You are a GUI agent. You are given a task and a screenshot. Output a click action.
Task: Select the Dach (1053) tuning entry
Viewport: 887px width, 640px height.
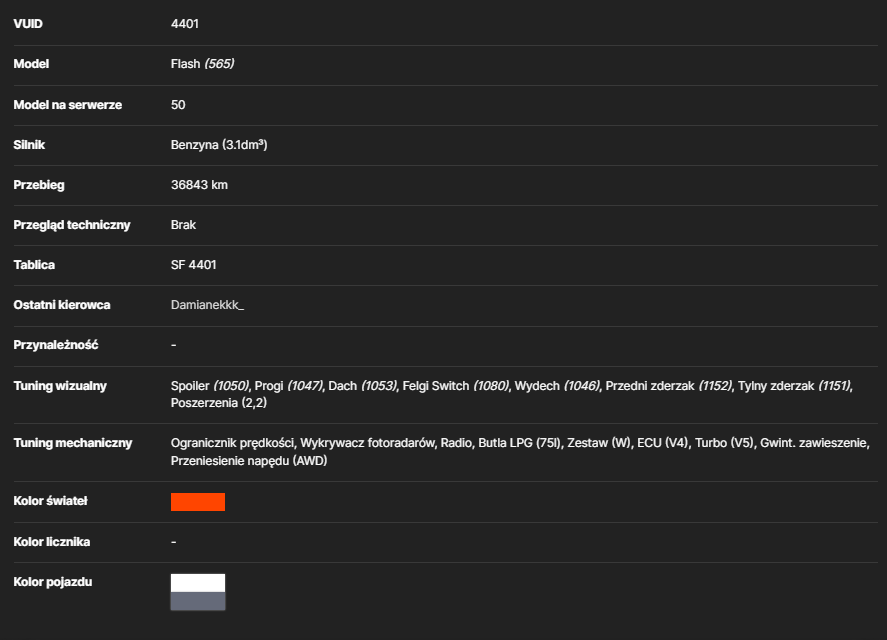tap(362, 386)
